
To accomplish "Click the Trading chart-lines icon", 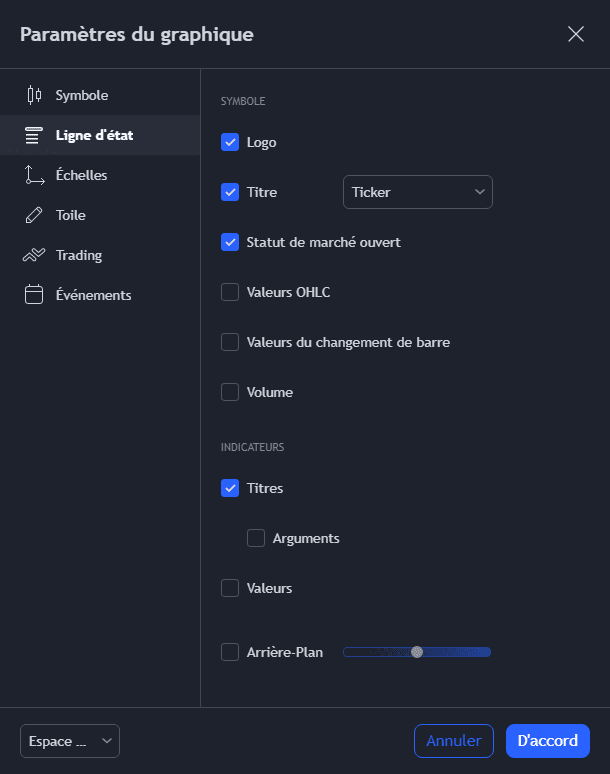I will click(34, 255).
